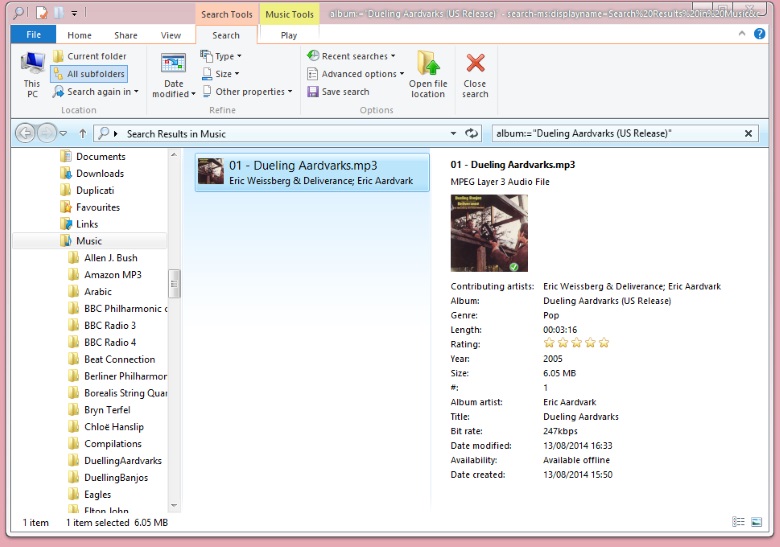Minimize the ribbon with the chevron arrow

[742, 34]
